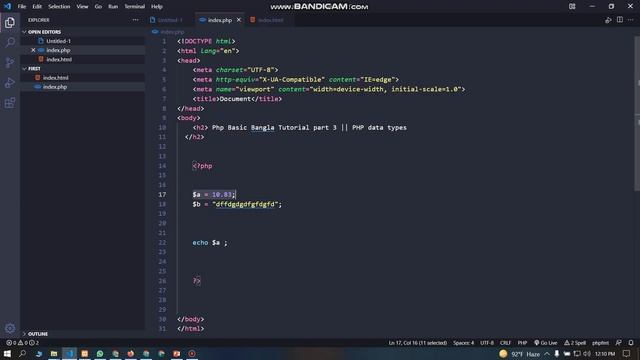Show the errors and warnings count in status bar

22,343
